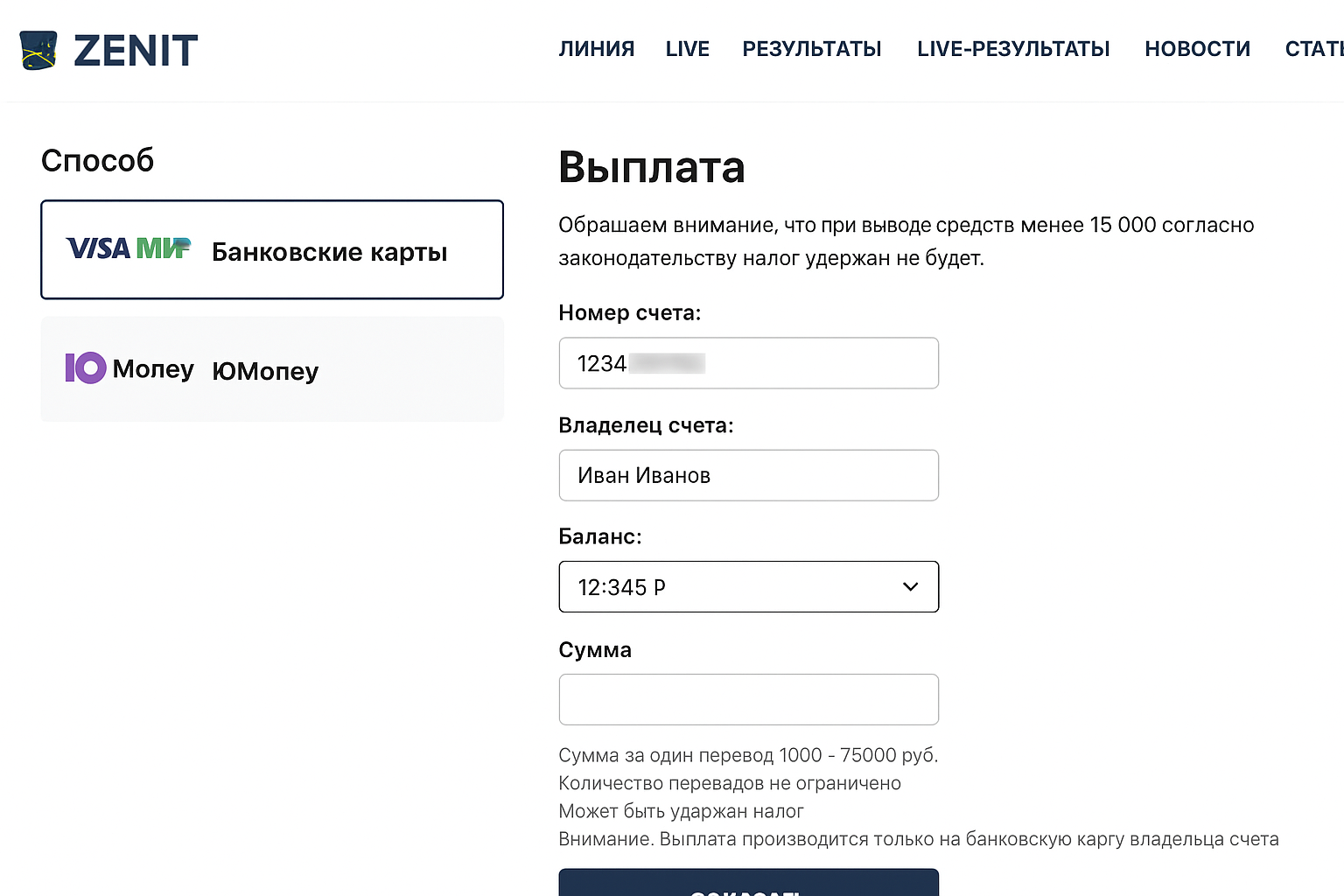Viewport: 1344px width, 896px height.
Task: Switch to LIVE-РЕЗУЛЬТАТЫ page
Action: click(1012, 49)
